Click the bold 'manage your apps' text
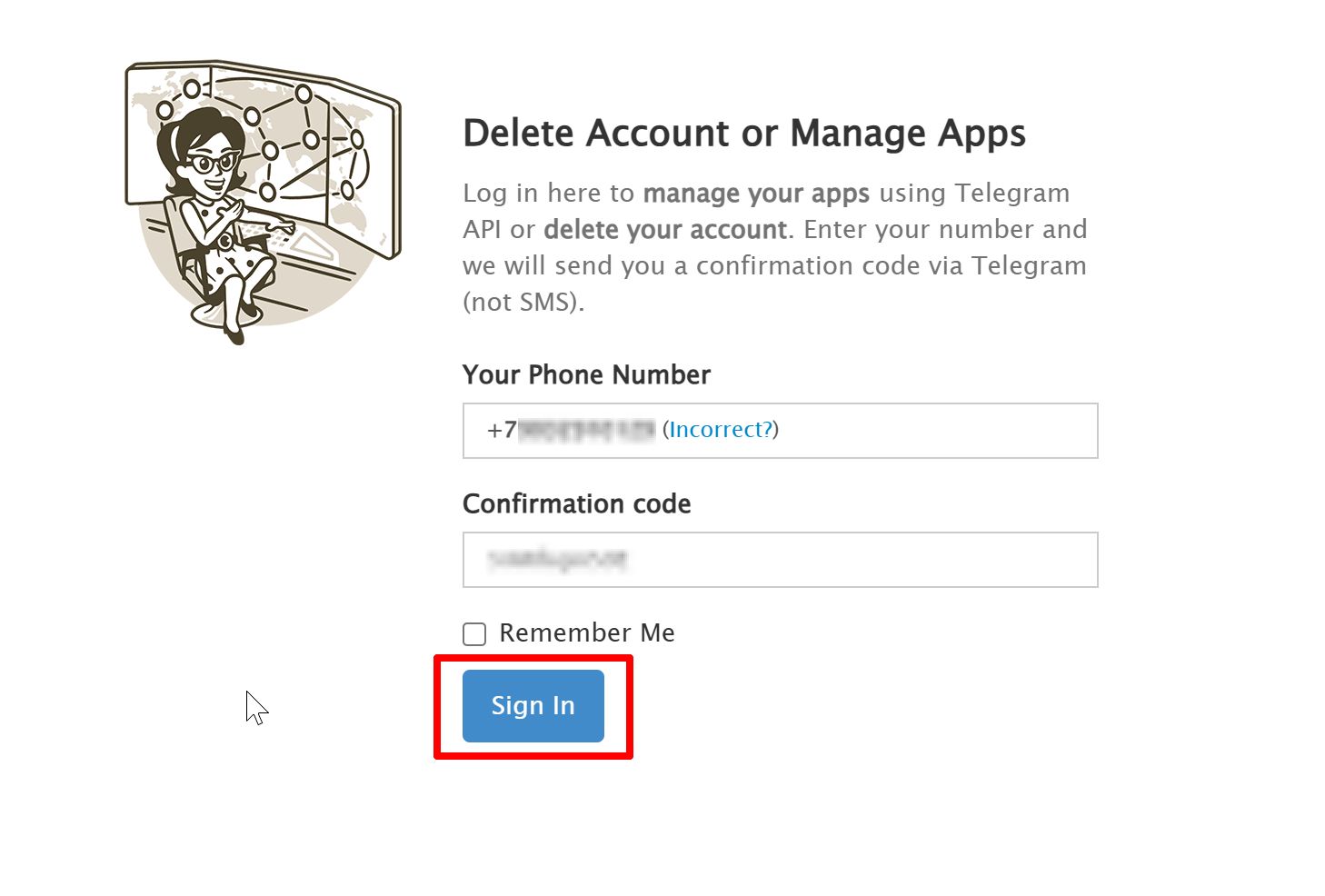Viewport: 1325px width, 896px height. [x=756, y=193]
